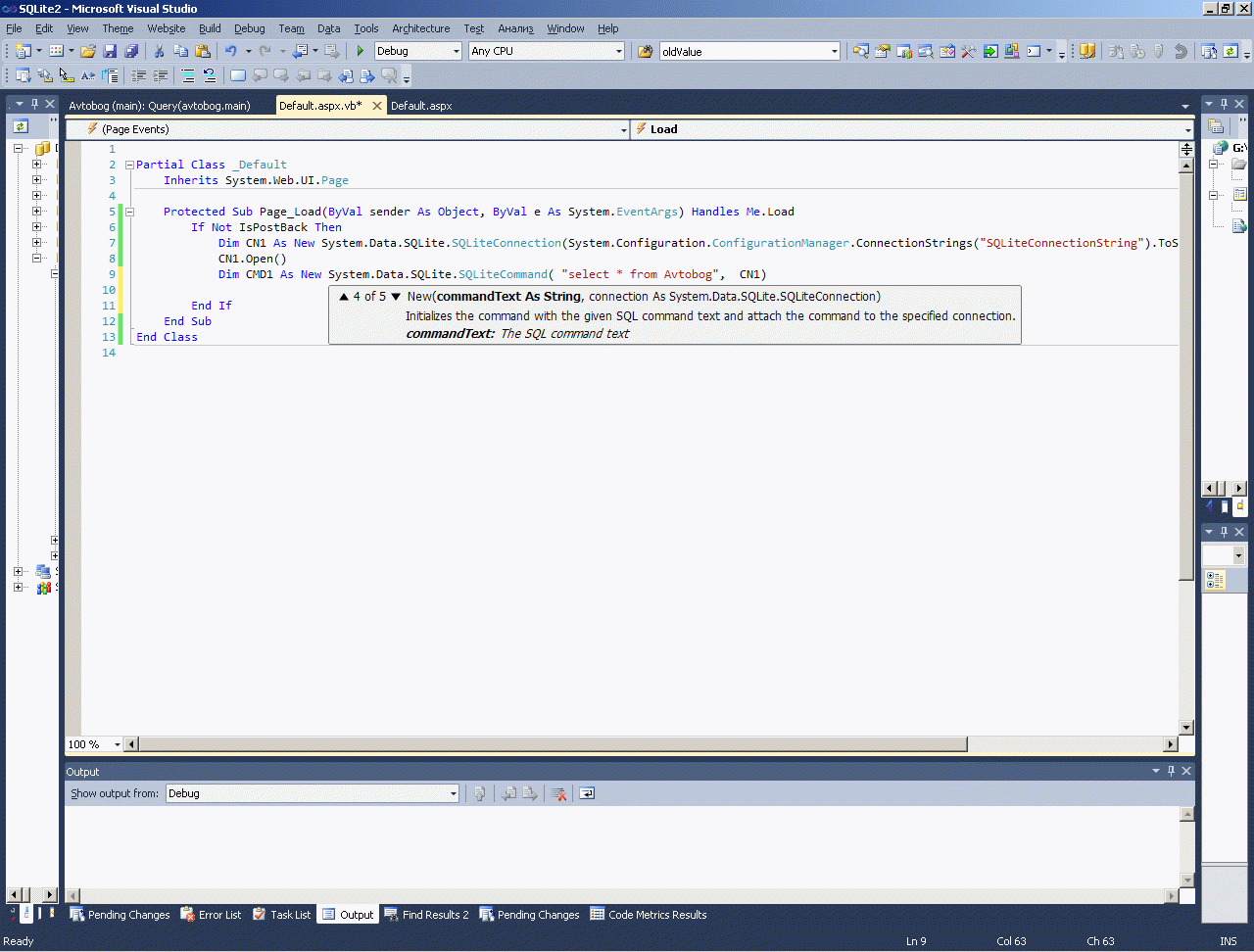Open the Solution Explorer toolbar icon
1254x952 pixels.
tap(860, 51)
